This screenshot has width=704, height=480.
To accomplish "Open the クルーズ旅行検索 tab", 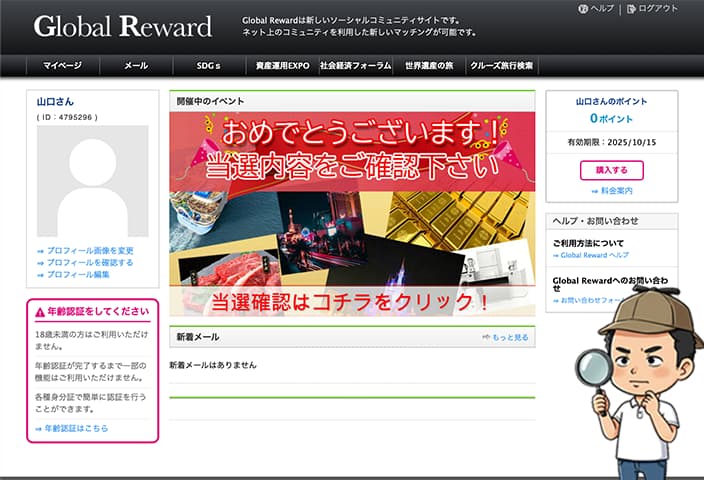I will 501,66.
